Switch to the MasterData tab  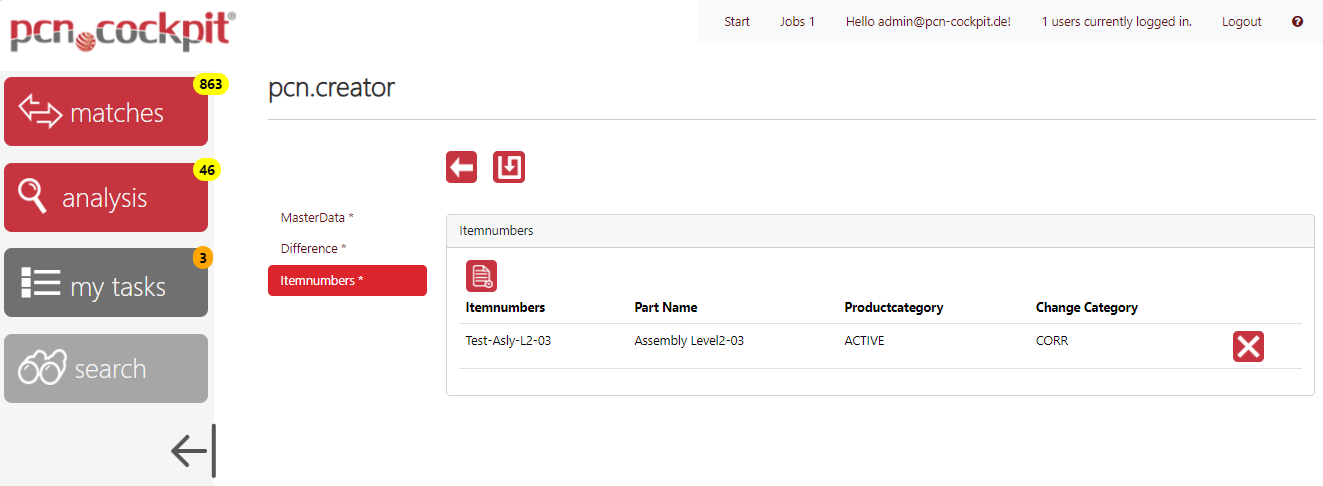(x=317, y=217)
